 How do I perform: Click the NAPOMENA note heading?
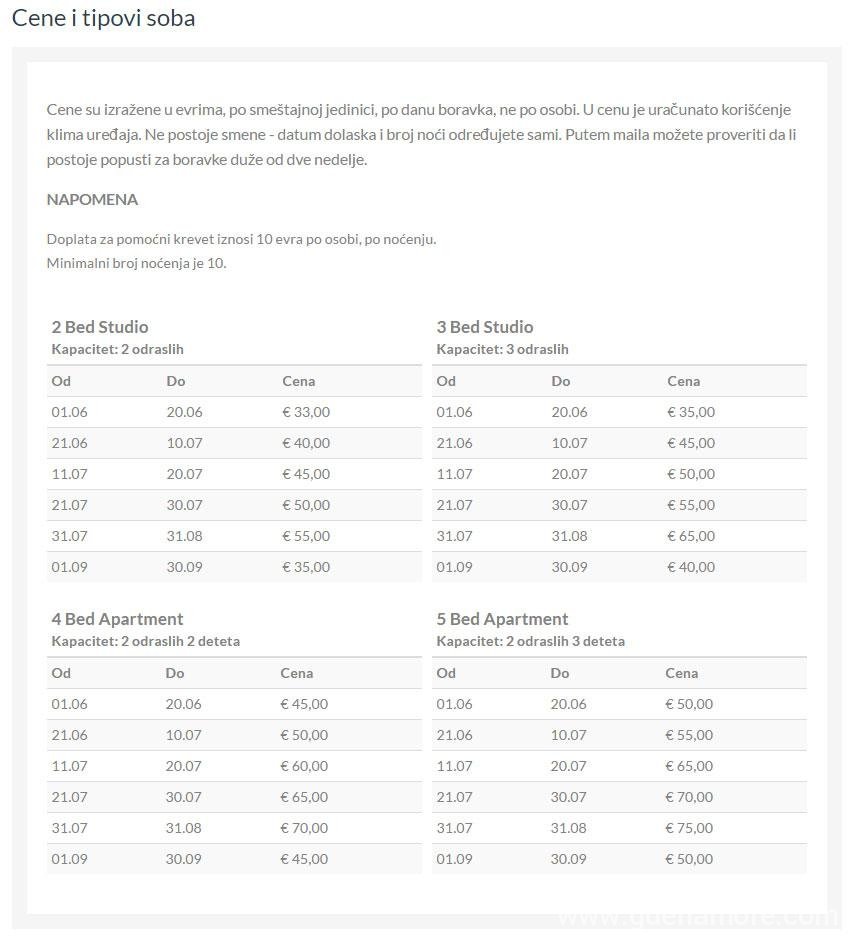92,199
